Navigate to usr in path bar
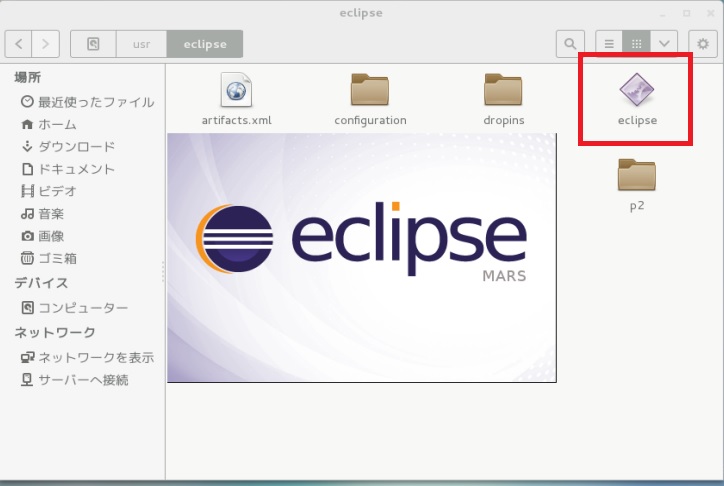The height and width of the screenshot is (486, 724). [141, 44]
